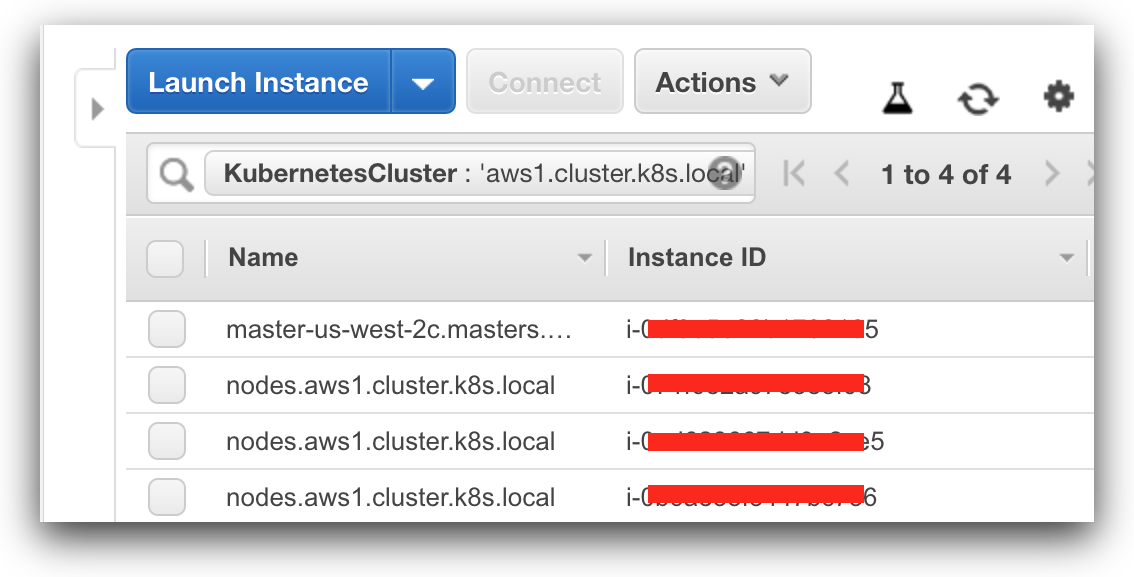
Task: Go to the next results page
Action: click(x=1051, y=174)
